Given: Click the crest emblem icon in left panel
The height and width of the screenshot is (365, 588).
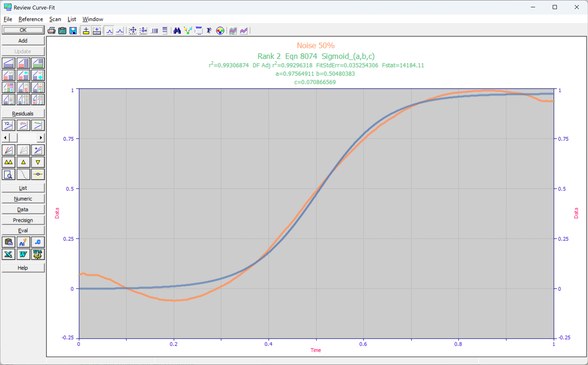Looking at the screenshot, I should [38, 254].
